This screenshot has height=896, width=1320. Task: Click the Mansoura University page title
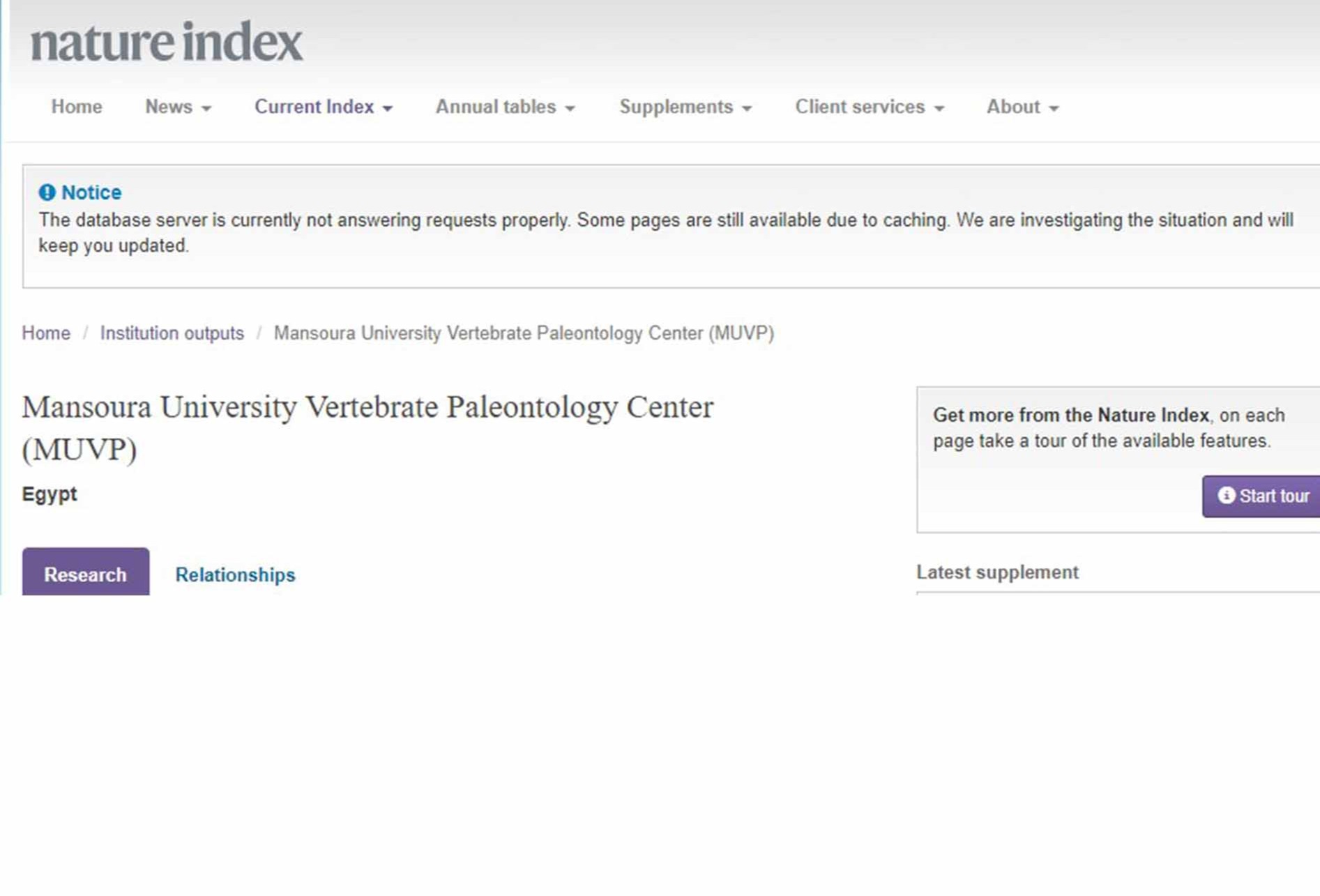pos(367,427)
